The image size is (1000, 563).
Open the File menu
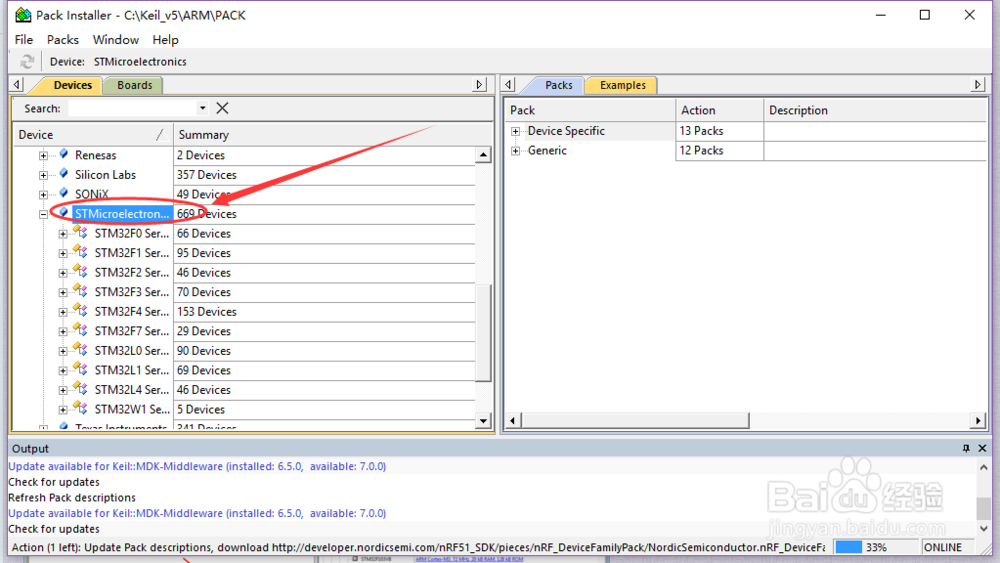coord(24,40)
